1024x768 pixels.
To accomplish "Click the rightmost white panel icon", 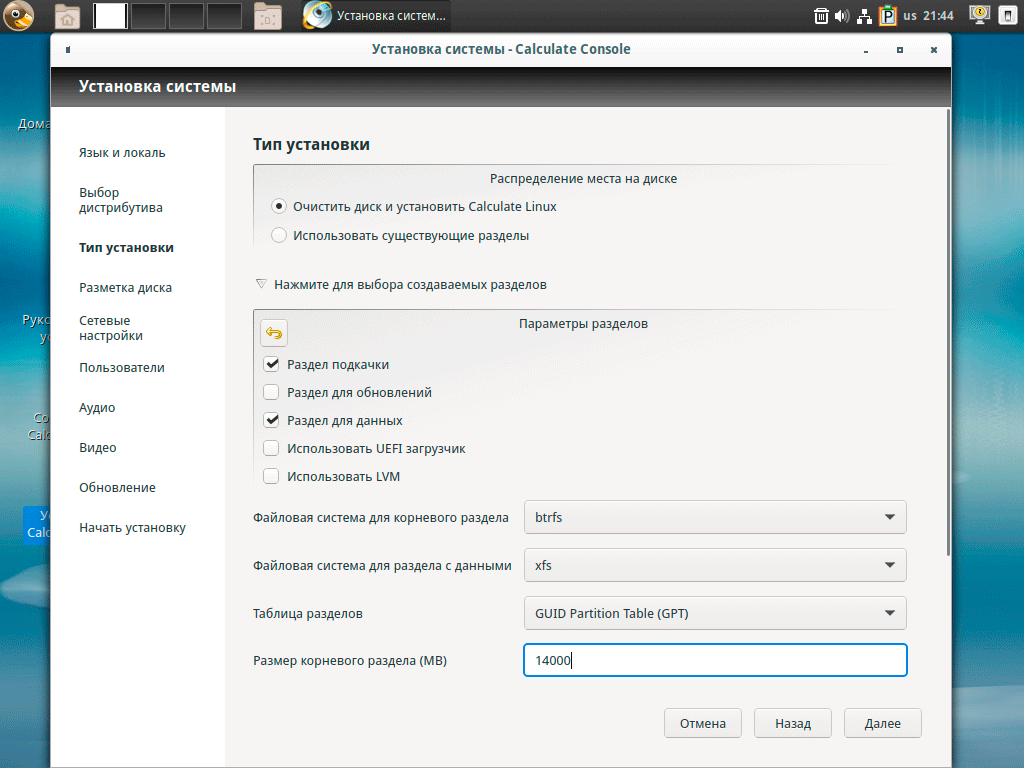I will [x=1008, y=16].
